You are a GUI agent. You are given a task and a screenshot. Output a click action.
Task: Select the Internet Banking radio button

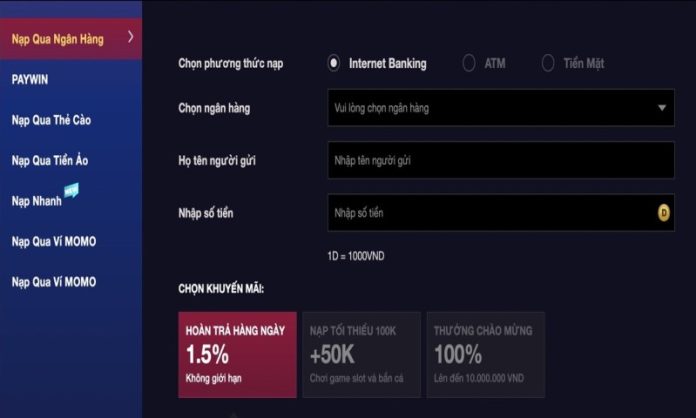pyautogui.click(x=334, y=63)
